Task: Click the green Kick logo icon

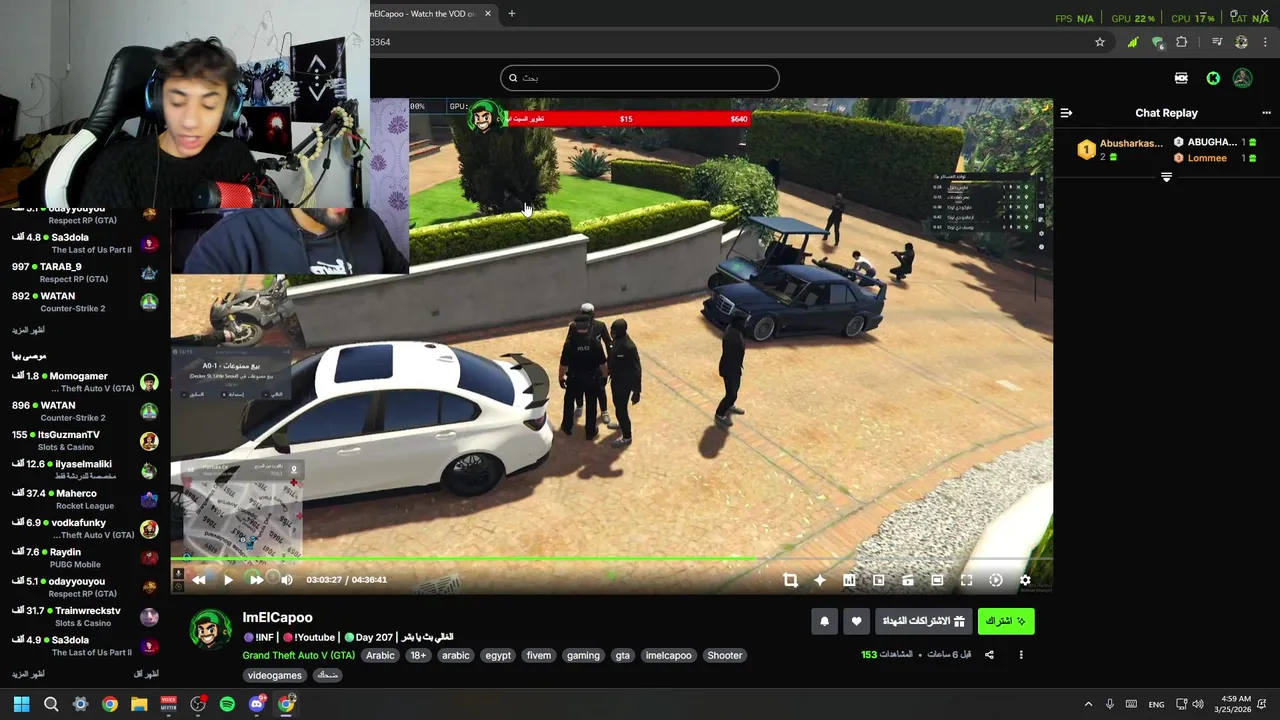Action: tap(1213, 78)
